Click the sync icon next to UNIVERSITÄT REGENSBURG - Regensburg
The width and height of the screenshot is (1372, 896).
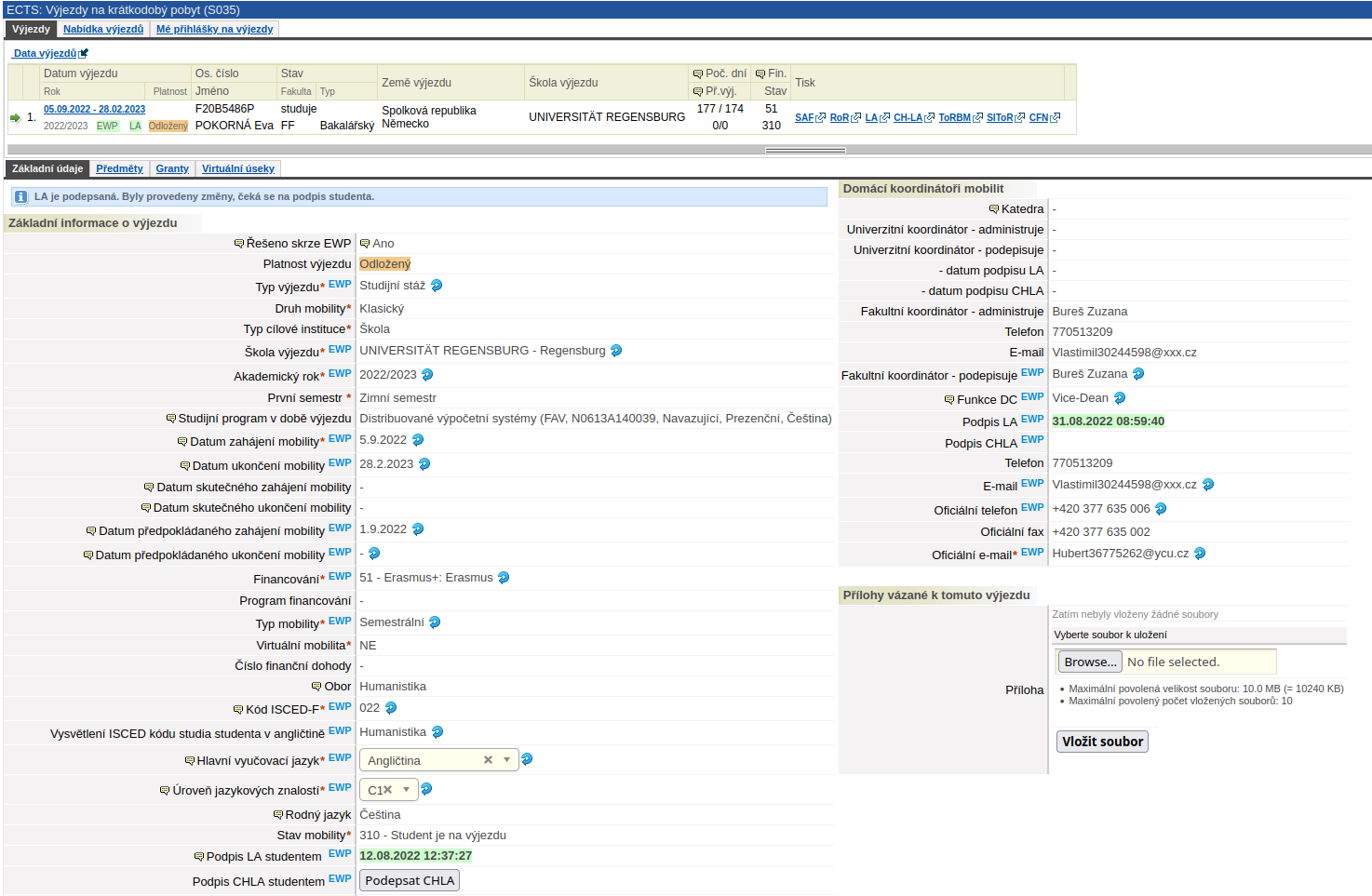tap(616, 351)
